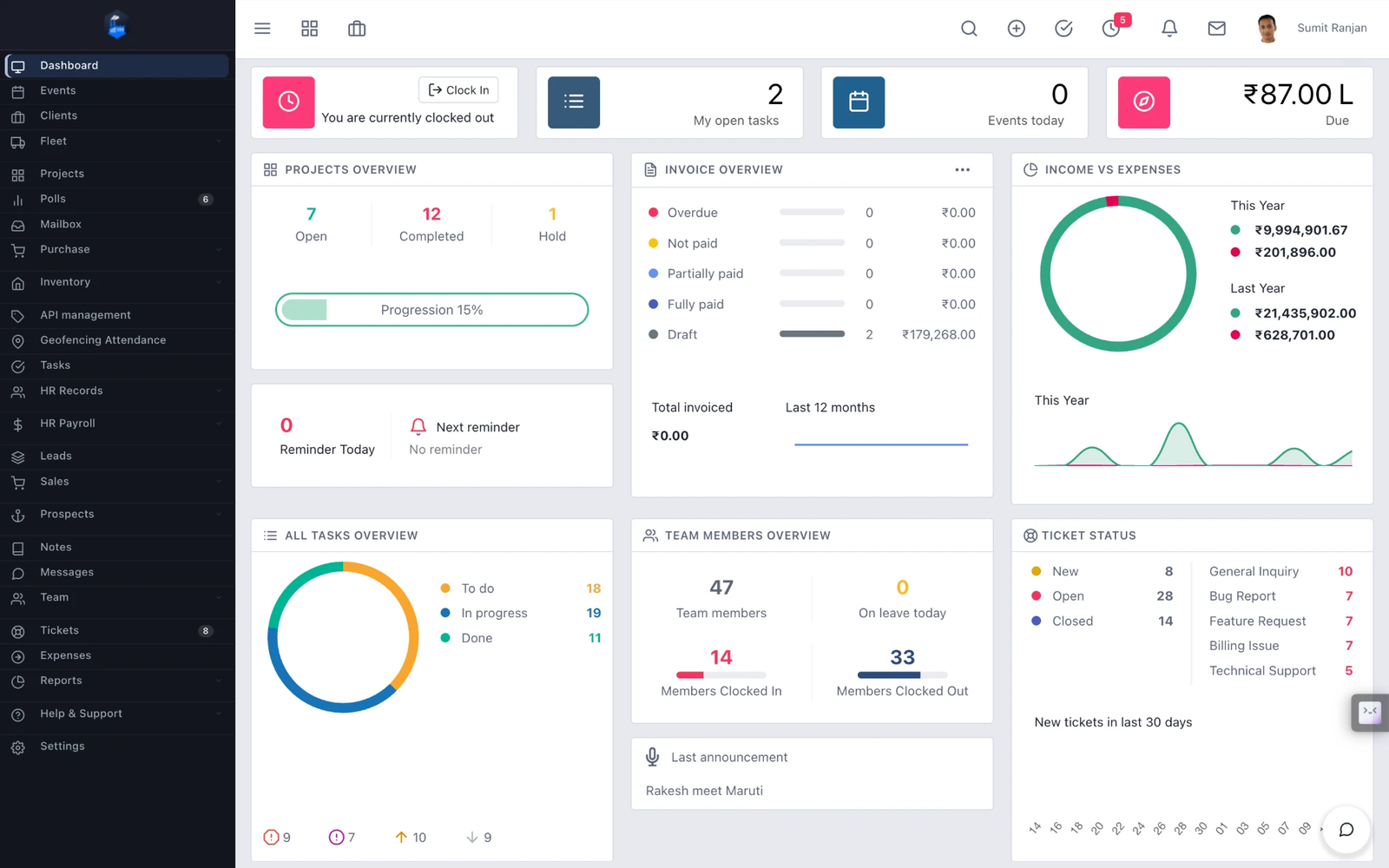
Task: Click the Clock In button
Action: (458, 90)
